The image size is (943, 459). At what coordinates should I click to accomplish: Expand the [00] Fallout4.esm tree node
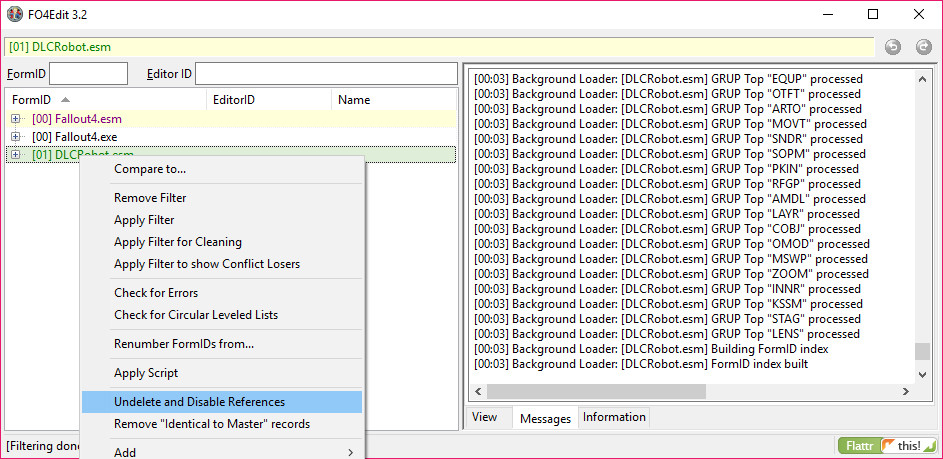click(x=16, y=119)
